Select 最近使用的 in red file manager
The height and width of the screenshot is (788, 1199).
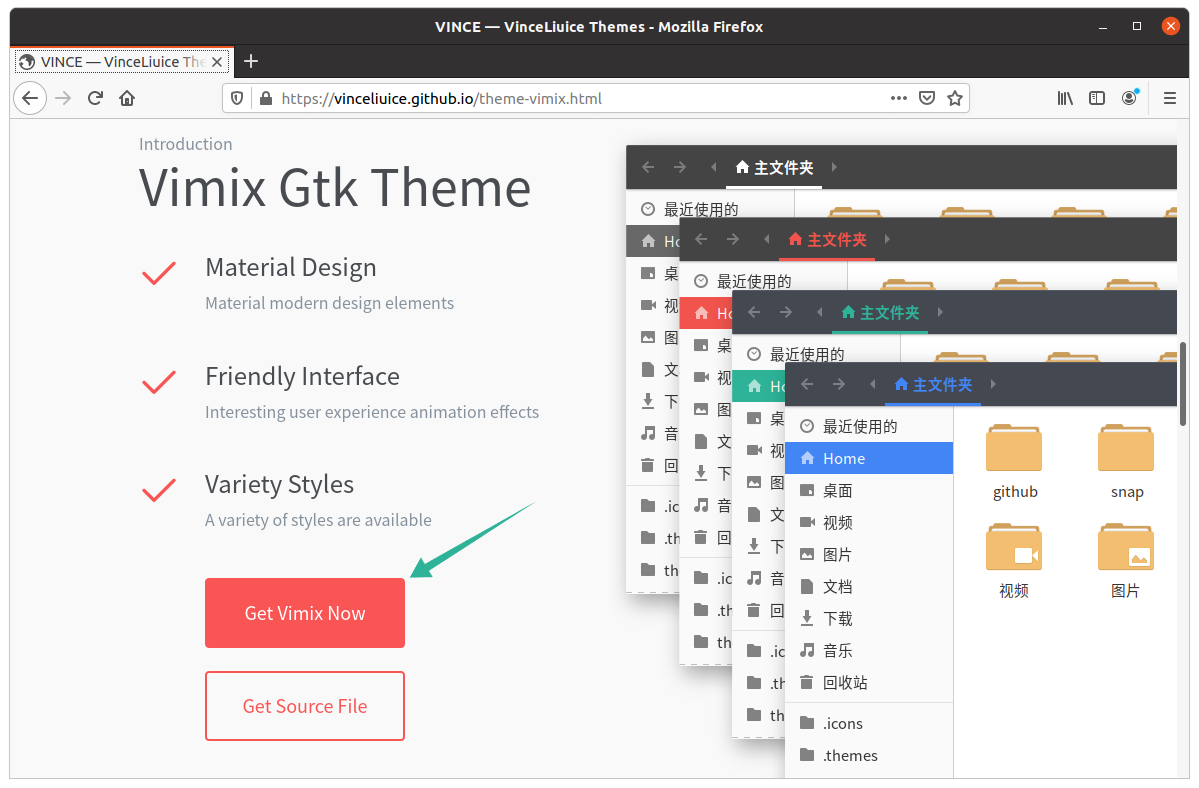(x=763, y=281)
